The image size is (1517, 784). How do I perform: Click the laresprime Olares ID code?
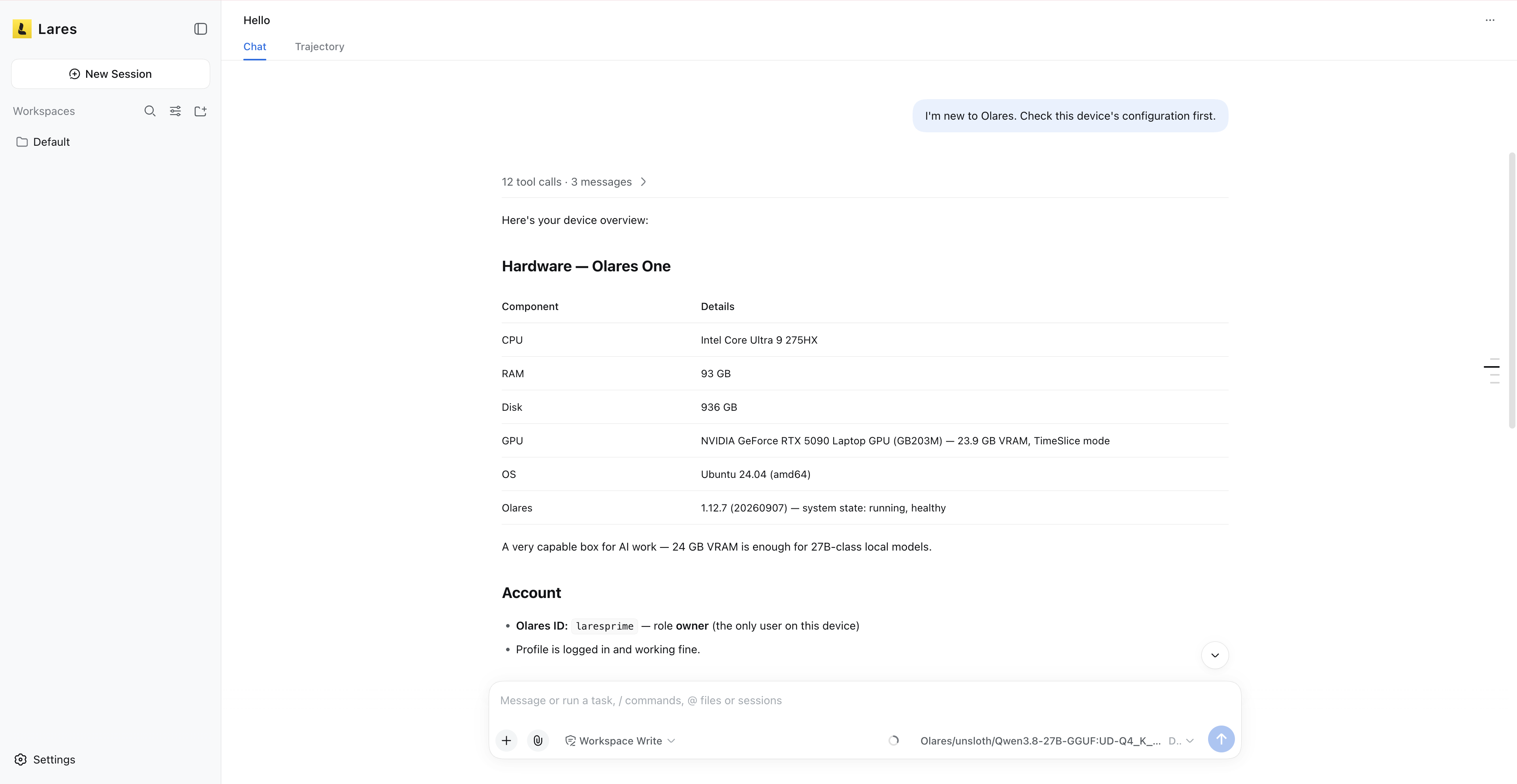(605, 626)
